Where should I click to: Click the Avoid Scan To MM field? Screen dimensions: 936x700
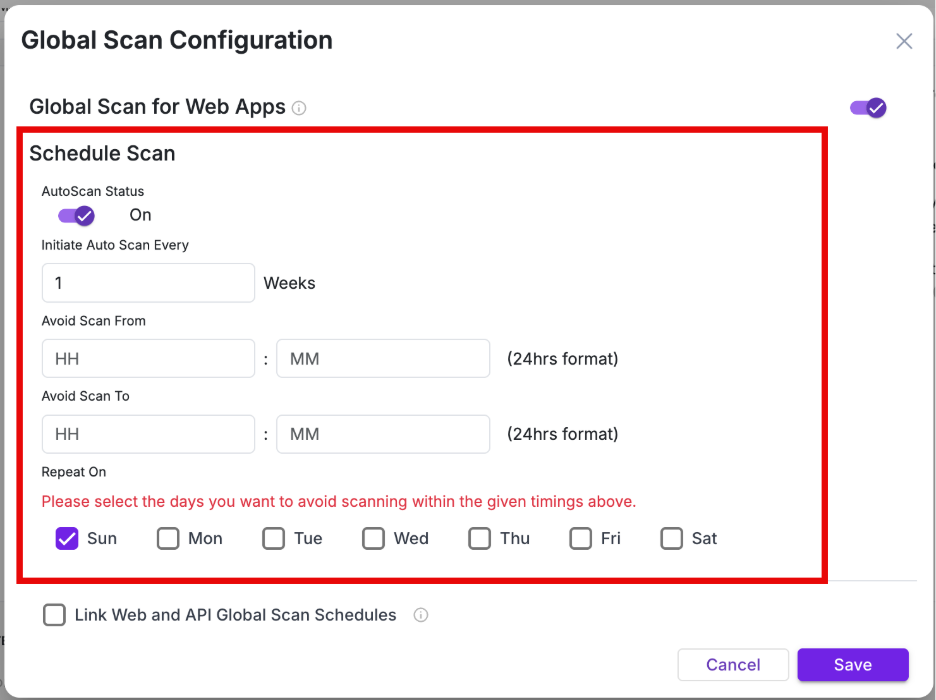[383, 434]
